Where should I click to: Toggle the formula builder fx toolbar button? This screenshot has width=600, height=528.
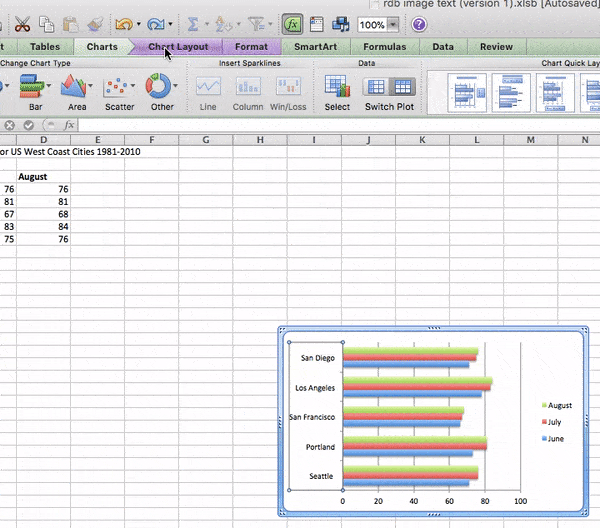pos(292,23)
